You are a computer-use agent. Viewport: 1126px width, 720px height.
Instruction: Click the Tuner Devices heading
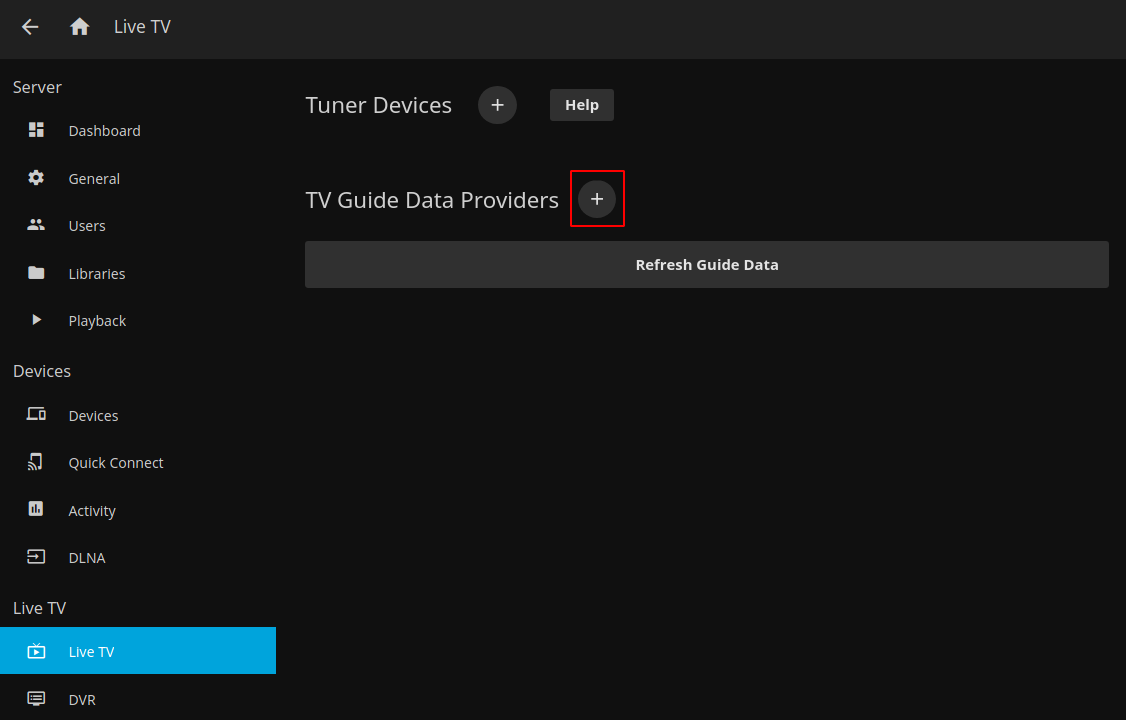click(378, 105)
